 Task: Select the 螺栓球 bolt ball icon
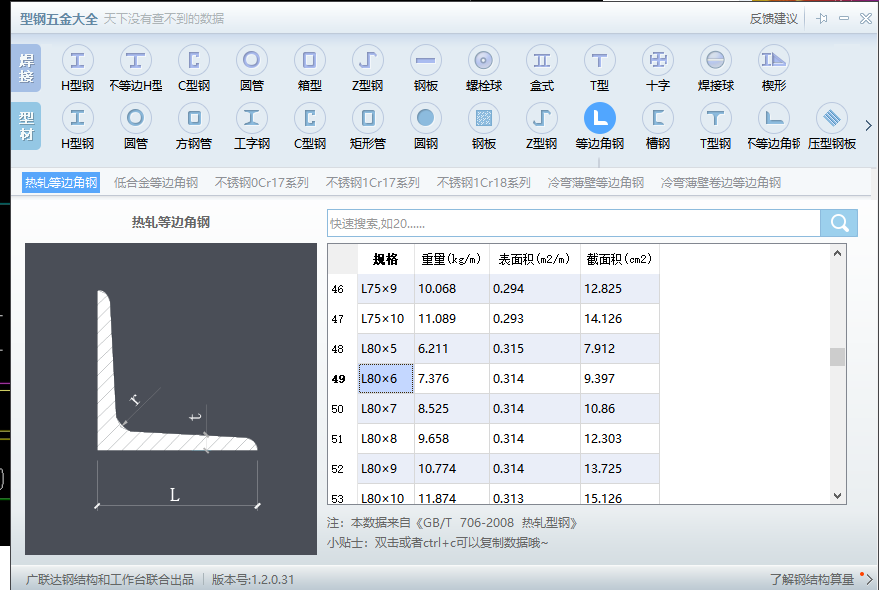[x=484, y=61]
